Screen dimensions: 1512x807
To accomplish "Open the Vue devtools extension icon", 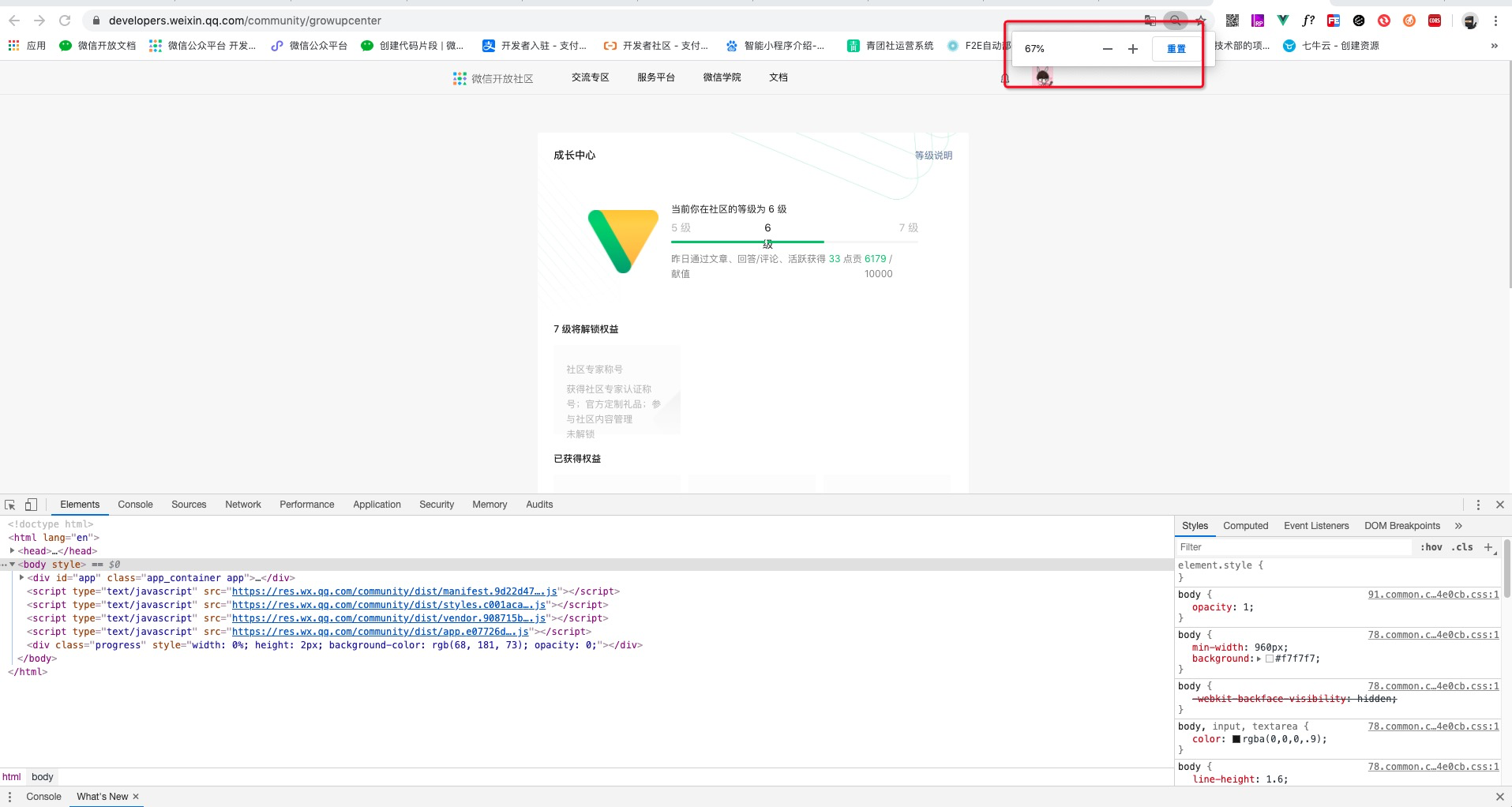I will pos(1283,21).
